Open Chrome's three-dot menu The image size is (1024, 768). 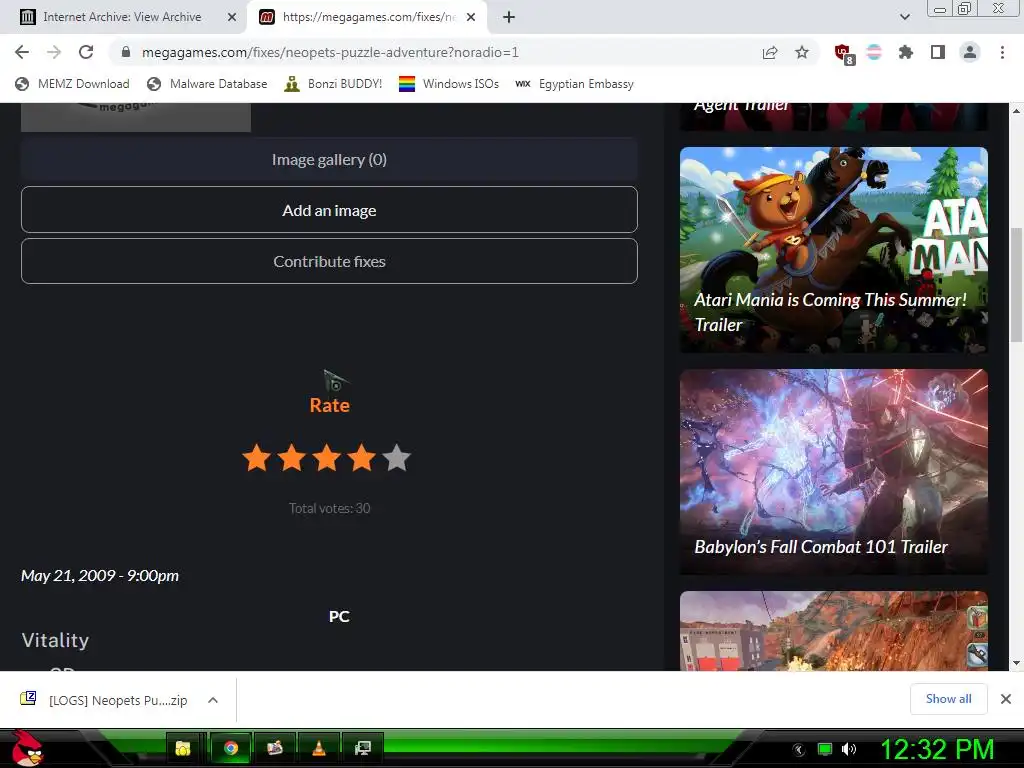pyautogui.click(x=1002, y=52)
